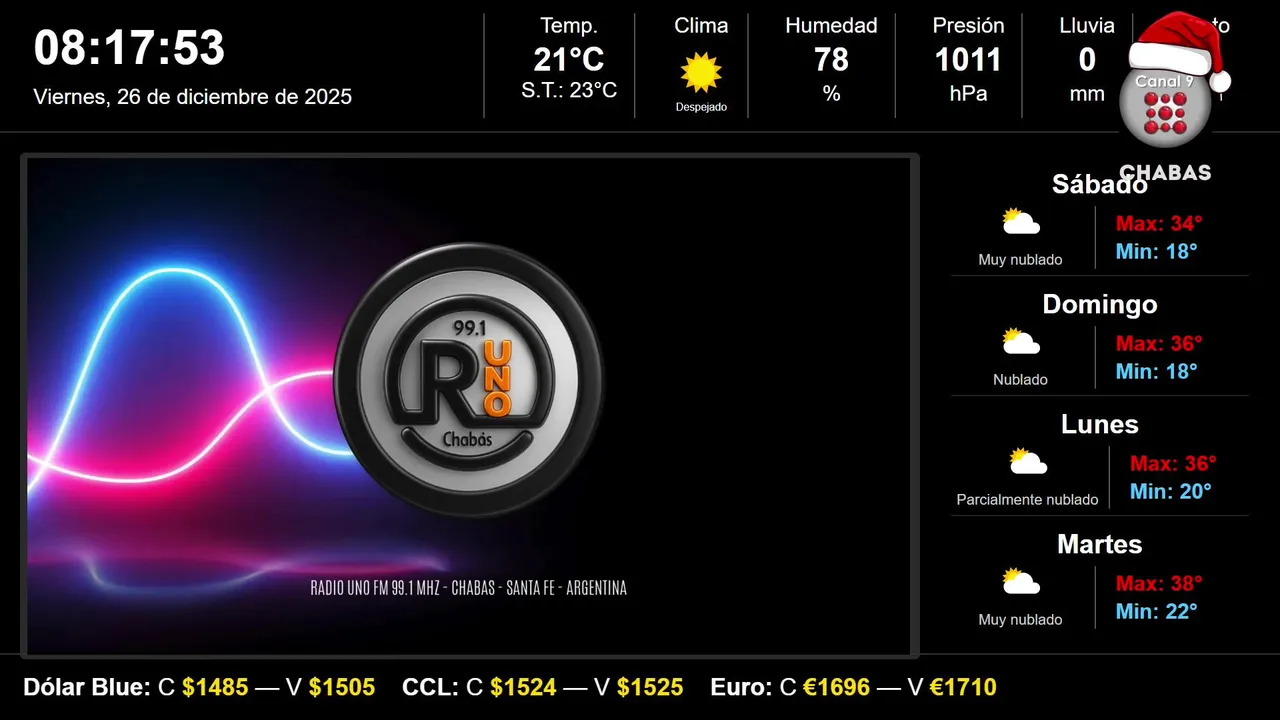Viewport: 1280px width, 720px height.
Task: Click Dólar Blue buy price $1485
Action: click(215, 687)
